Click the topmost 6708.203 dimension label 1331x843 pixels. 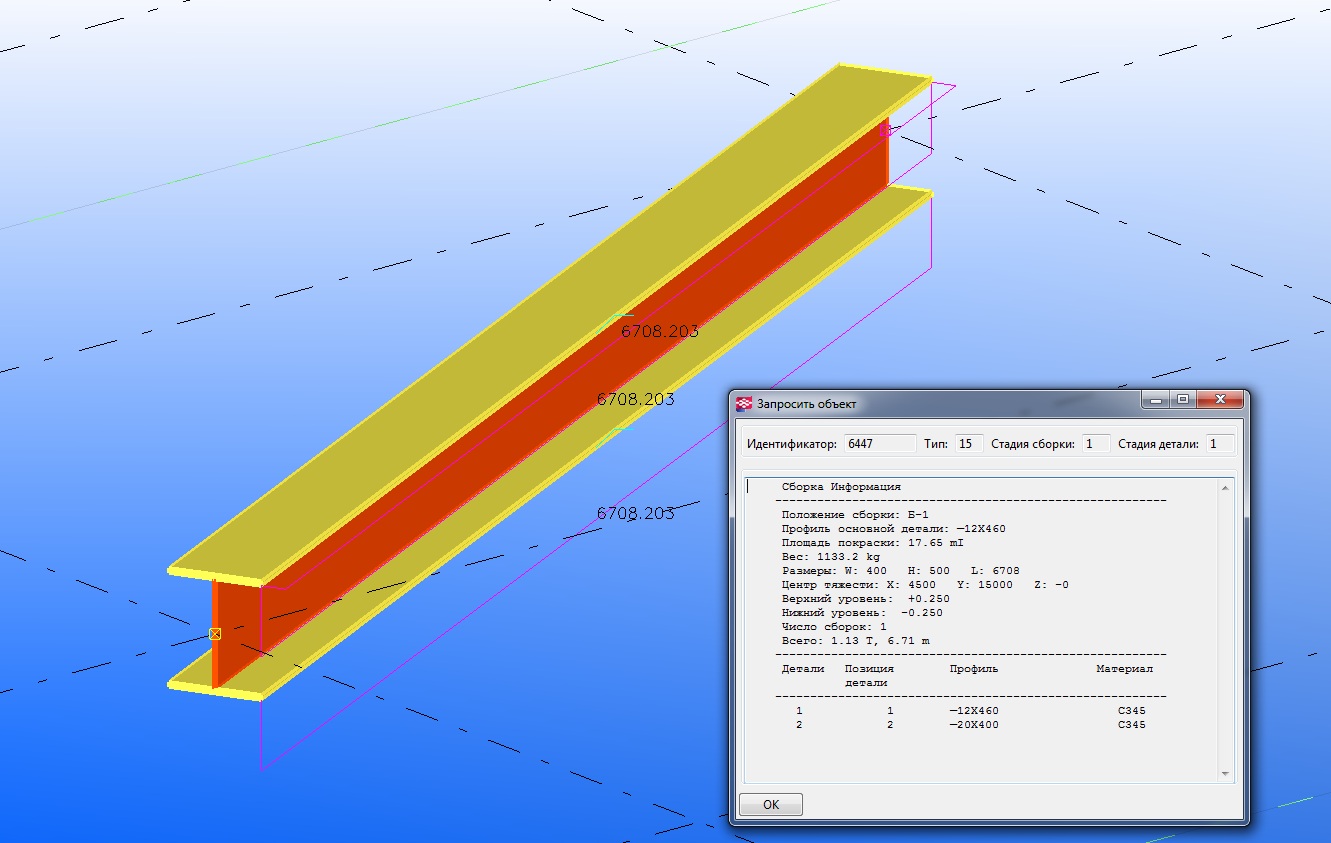coord(659,331)
